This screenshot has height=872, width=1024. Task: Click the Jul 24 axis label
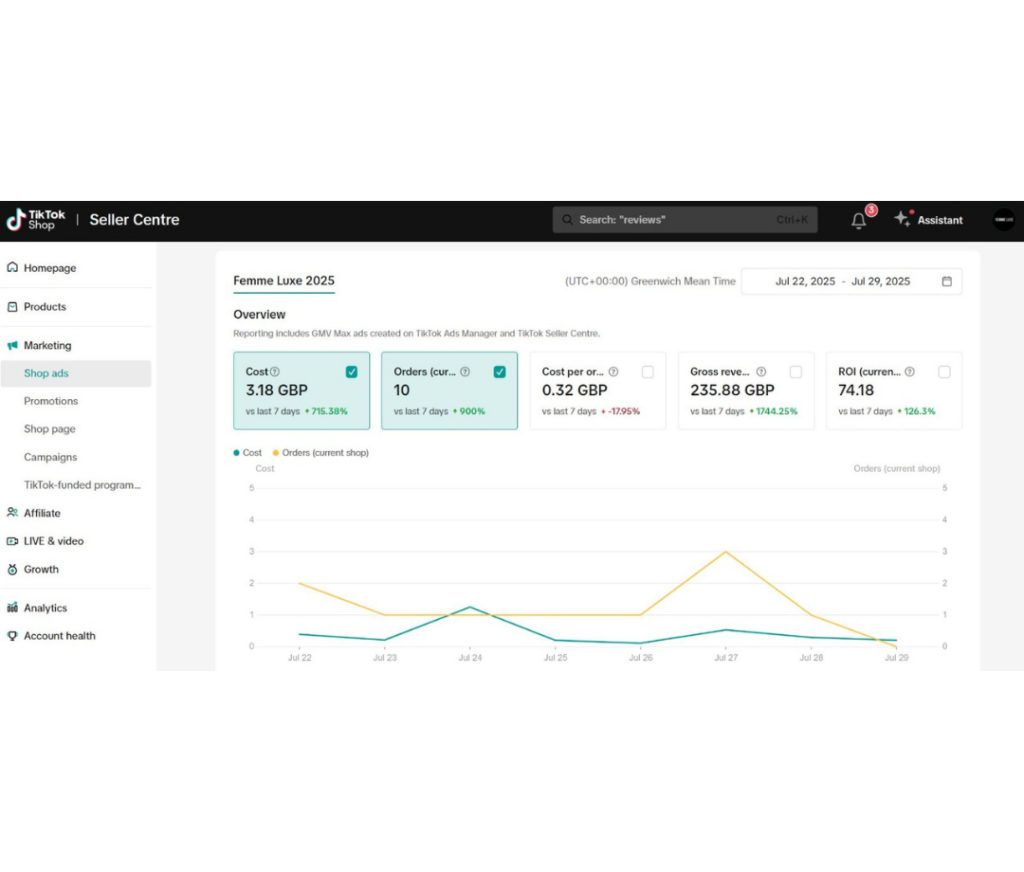point(470,658)
